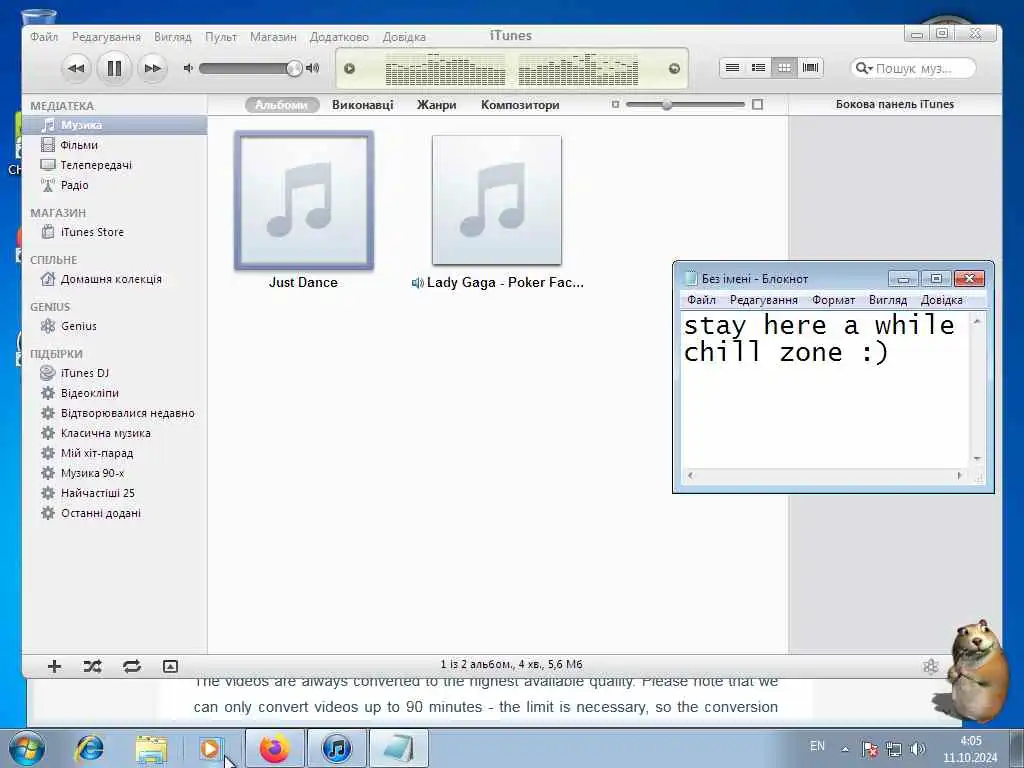
Task: Switch to grid view
Action: [784, 68]
